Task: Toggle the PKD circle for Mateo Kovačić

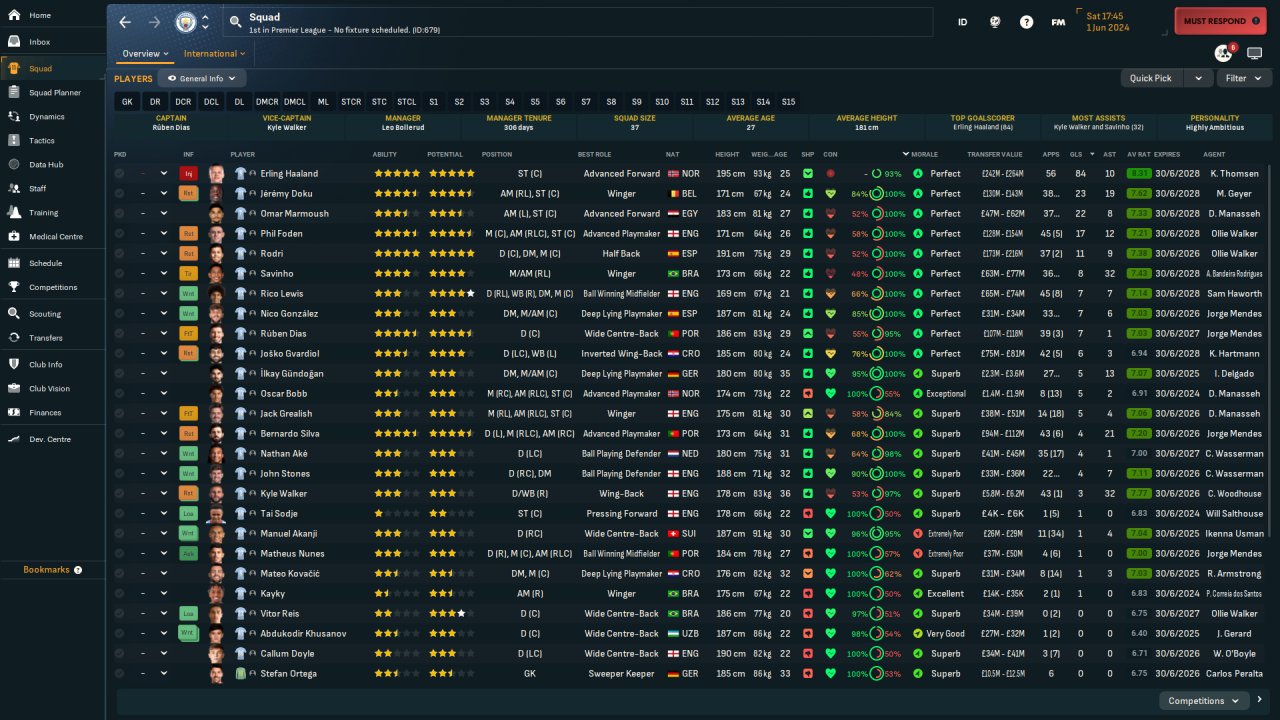Action: (x=120, y=573)
